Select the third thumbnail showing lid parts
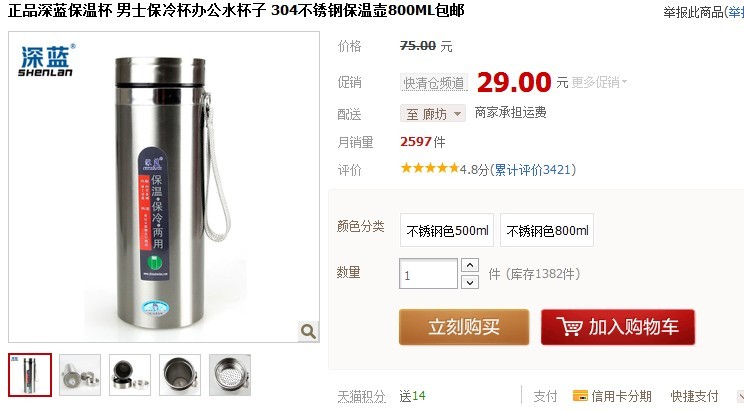The image size is (744, 411). pos(130,375)
